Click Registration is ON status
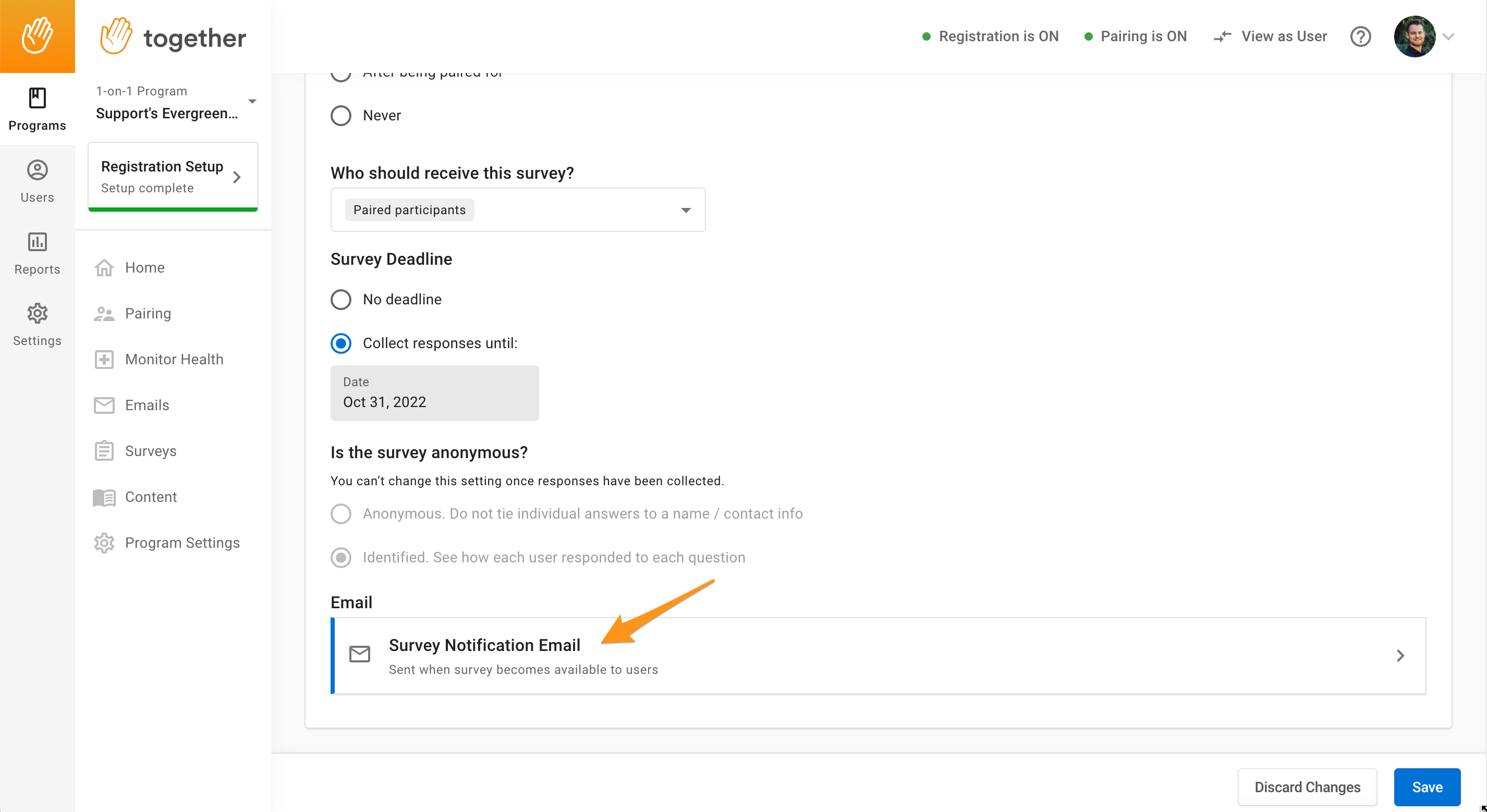 (x=991, y=36)
